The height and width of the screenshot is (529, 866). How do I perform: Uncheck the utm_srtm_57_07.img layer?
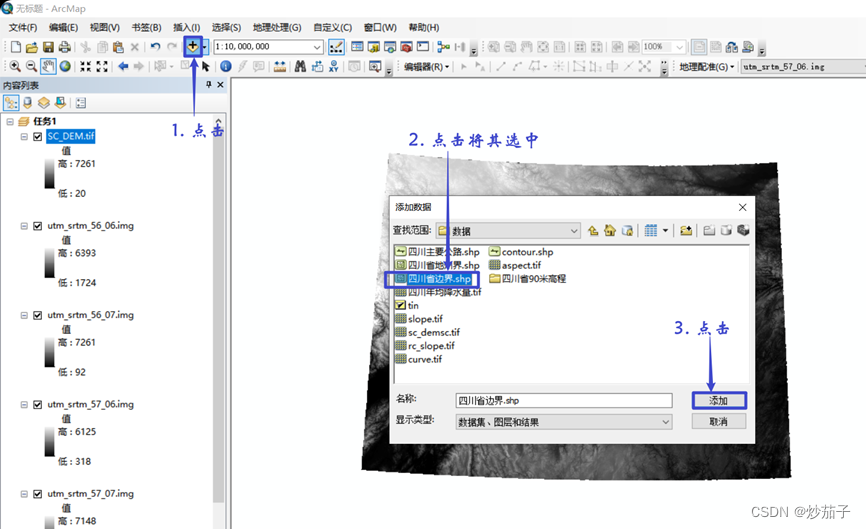[x=38, y=494]
